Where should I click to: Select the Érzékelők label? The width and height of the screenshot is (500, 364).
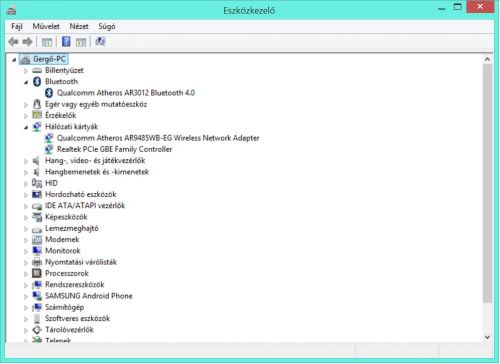[61, 115]
